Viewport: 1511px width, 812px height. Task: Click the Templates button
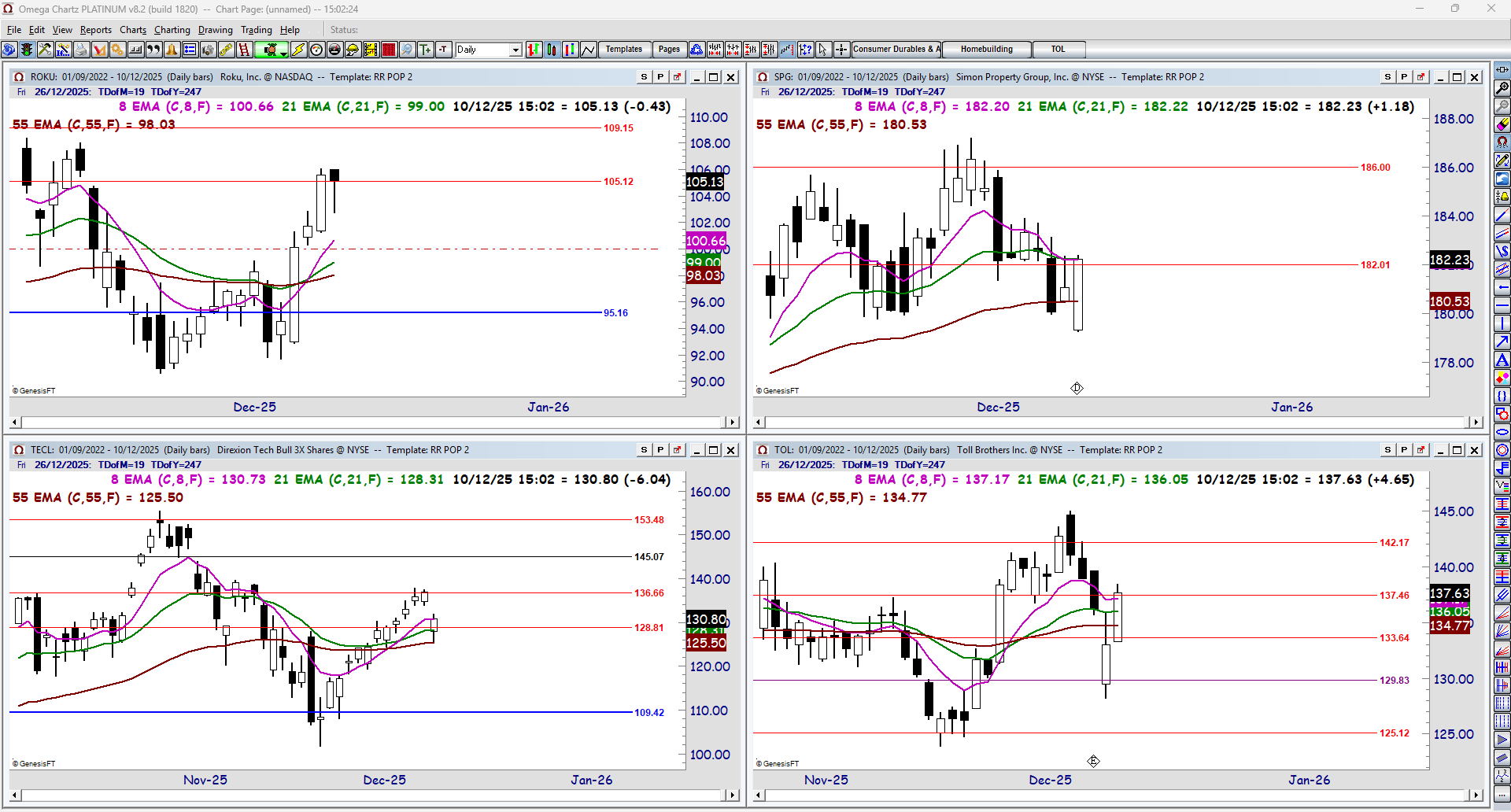point(623,50)
